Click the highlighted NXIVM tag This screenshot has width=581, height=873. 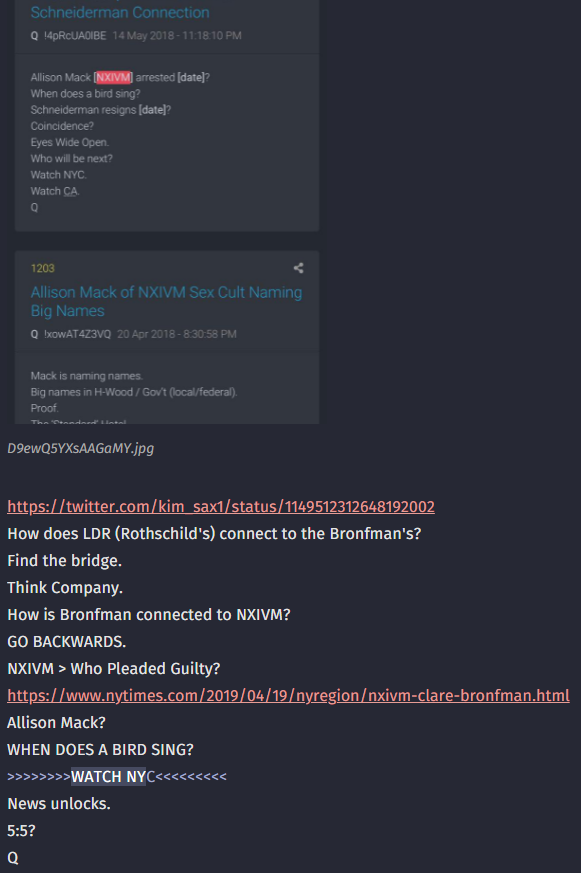tap(114, 77)
